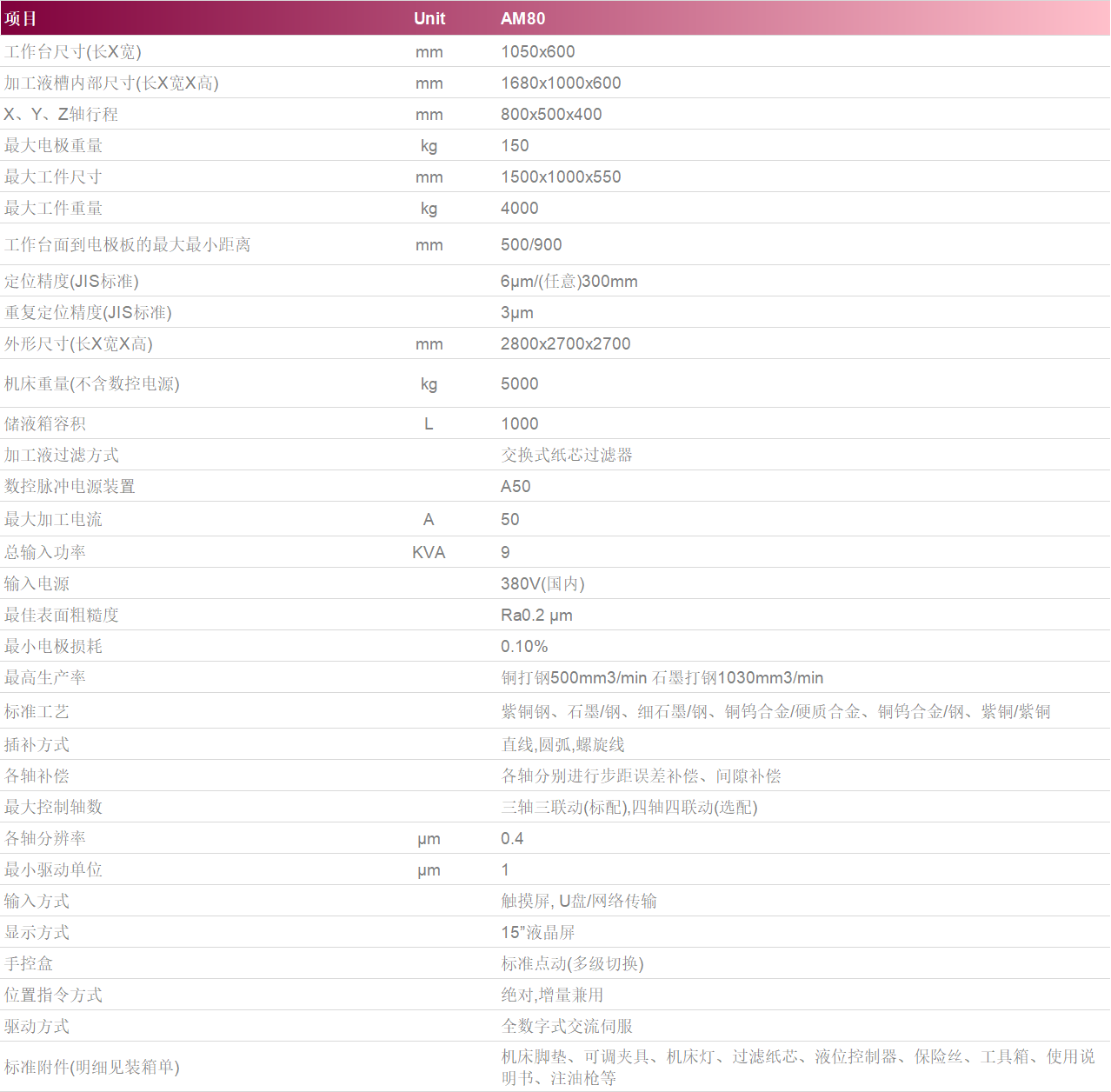
Task: Select the label '最大电极重量'
Action: coord(54,145)
